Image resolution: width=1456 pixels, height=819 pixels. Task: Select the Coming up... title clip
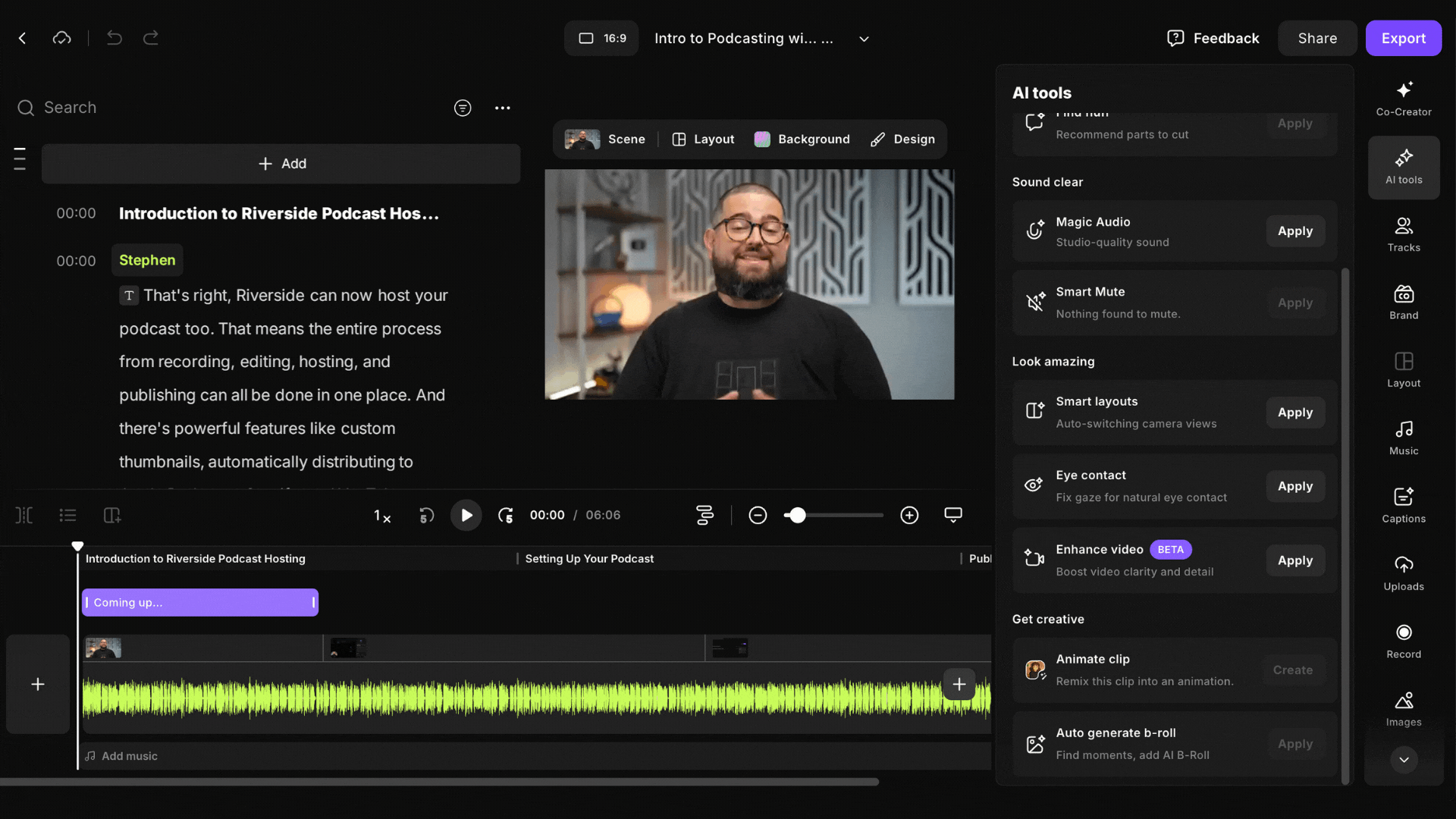click(200, 603)
